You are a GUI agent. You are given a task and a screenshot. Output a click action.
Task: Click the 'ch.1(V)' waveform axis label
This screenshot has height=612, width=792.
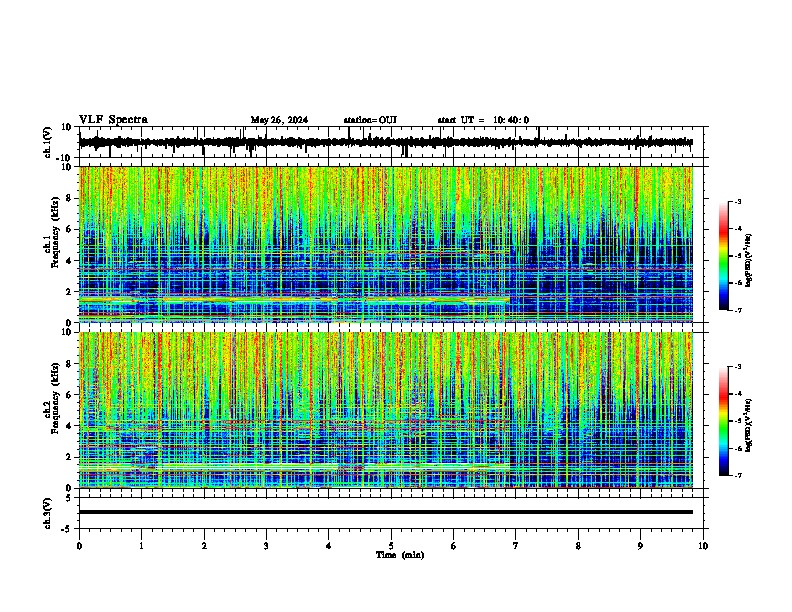coord(48,142)
